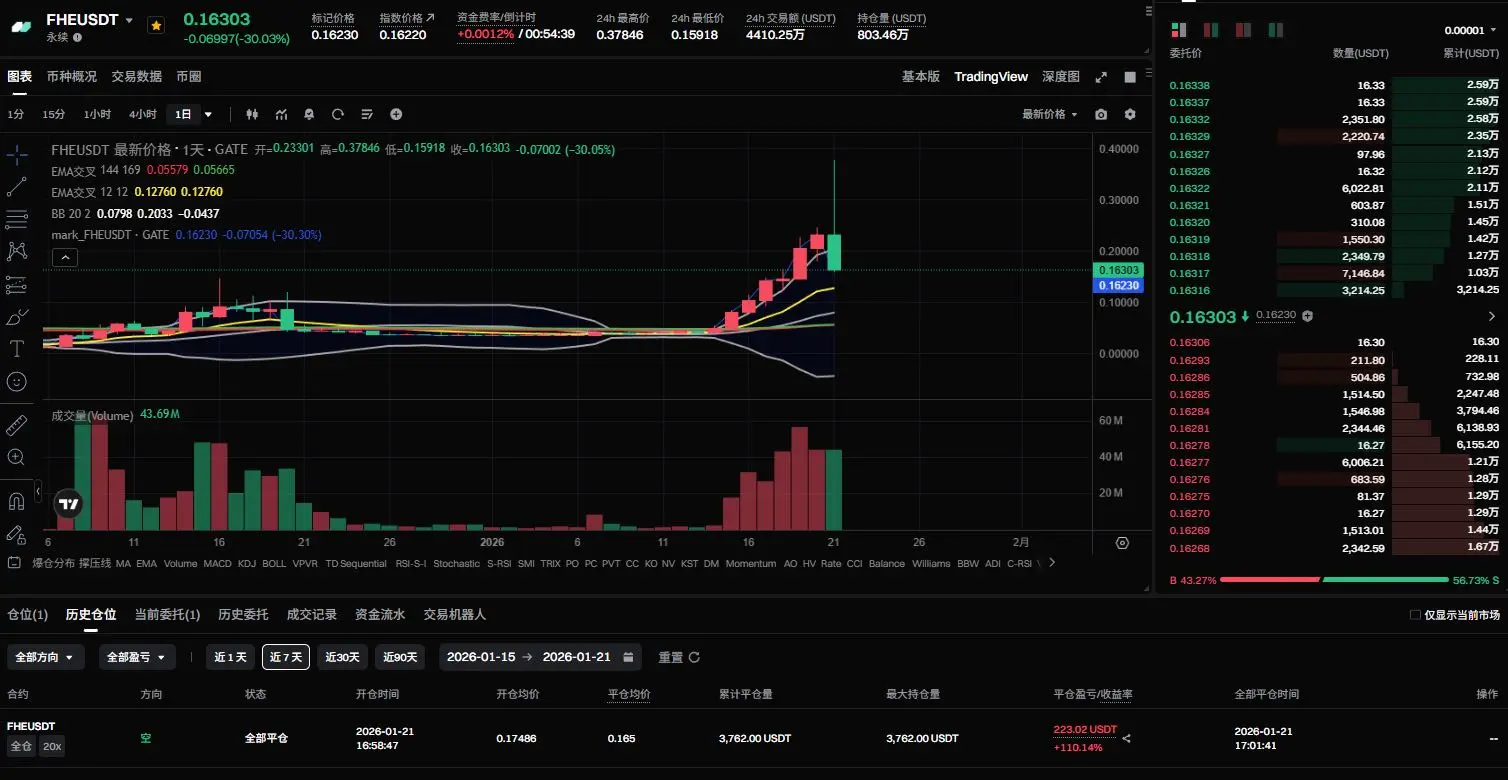The width and height of the screenshot is (1508, 780).
Task: Share the FHEUSDT closed position result
Action: coord(1127,739)
